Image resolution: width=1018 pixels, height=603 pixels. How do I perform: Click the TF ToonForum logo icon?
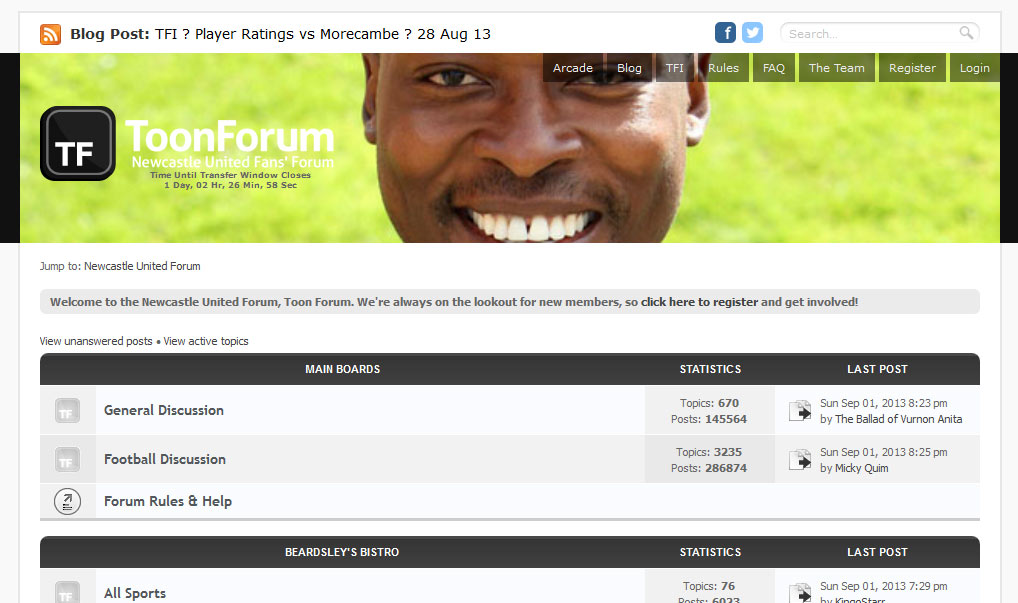tap(78, 143)
